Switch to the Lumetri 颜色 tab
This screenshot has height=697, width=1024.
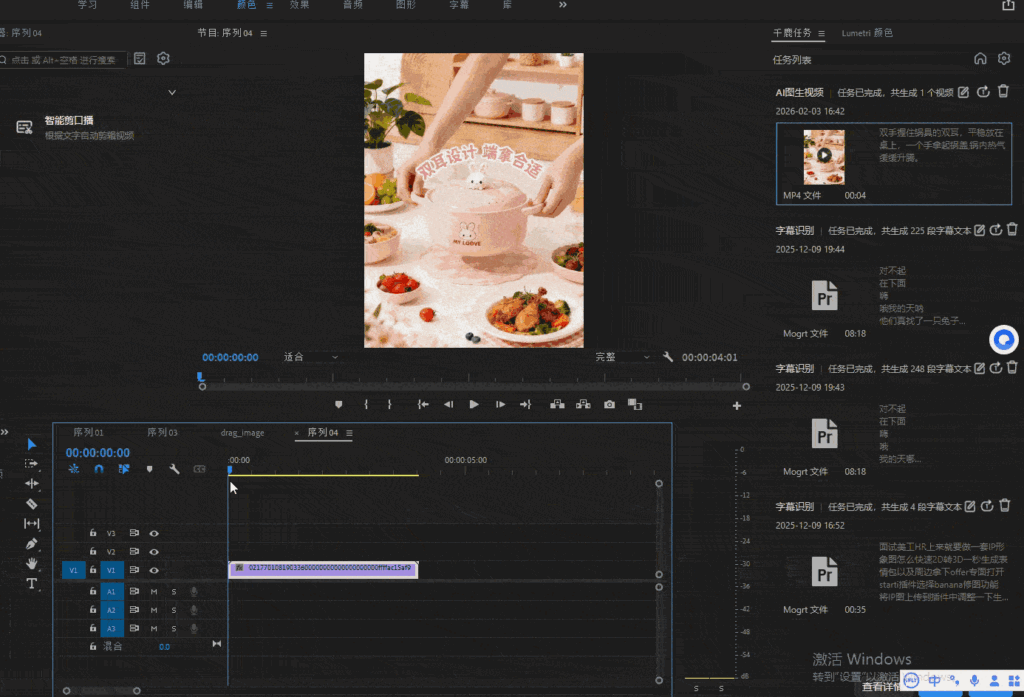click(867, 33)
